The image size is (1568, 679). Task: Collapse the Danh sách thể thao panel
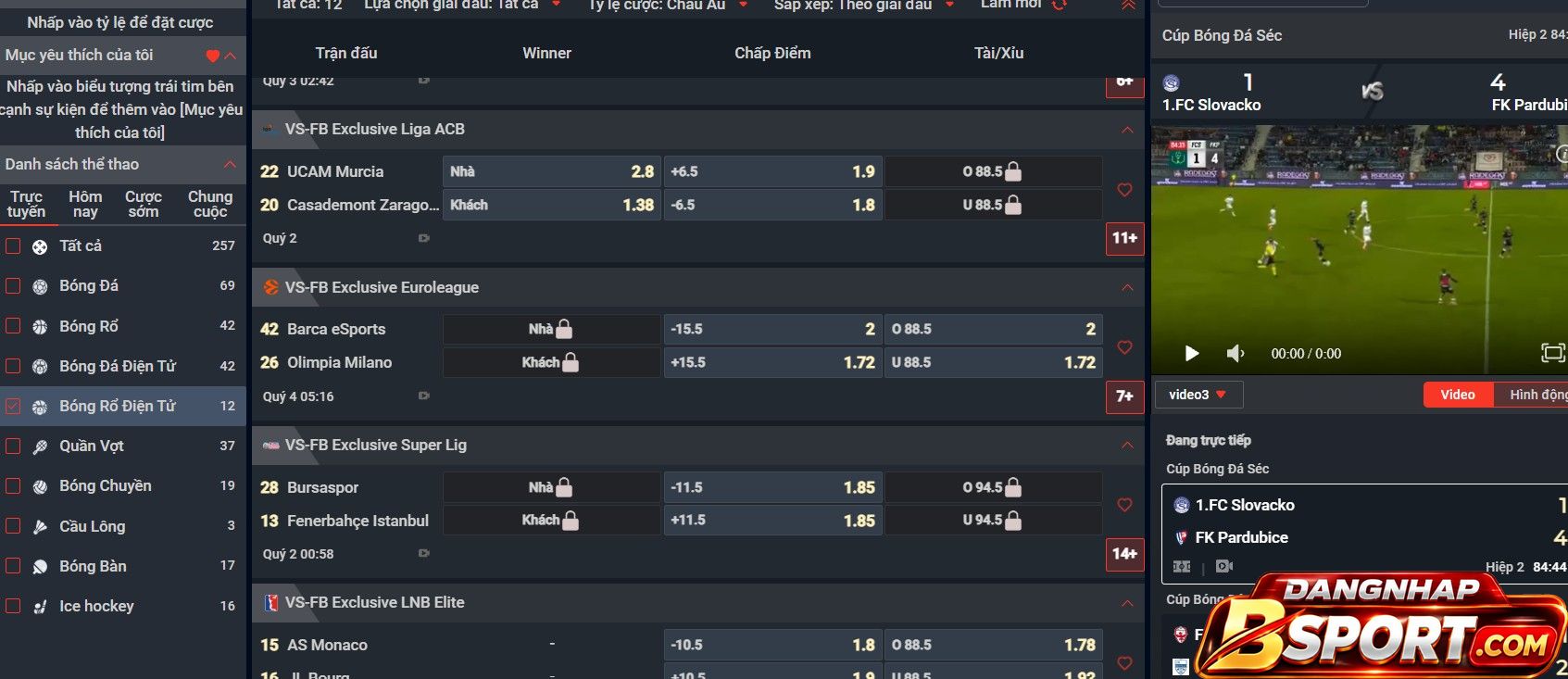(230, 164)
